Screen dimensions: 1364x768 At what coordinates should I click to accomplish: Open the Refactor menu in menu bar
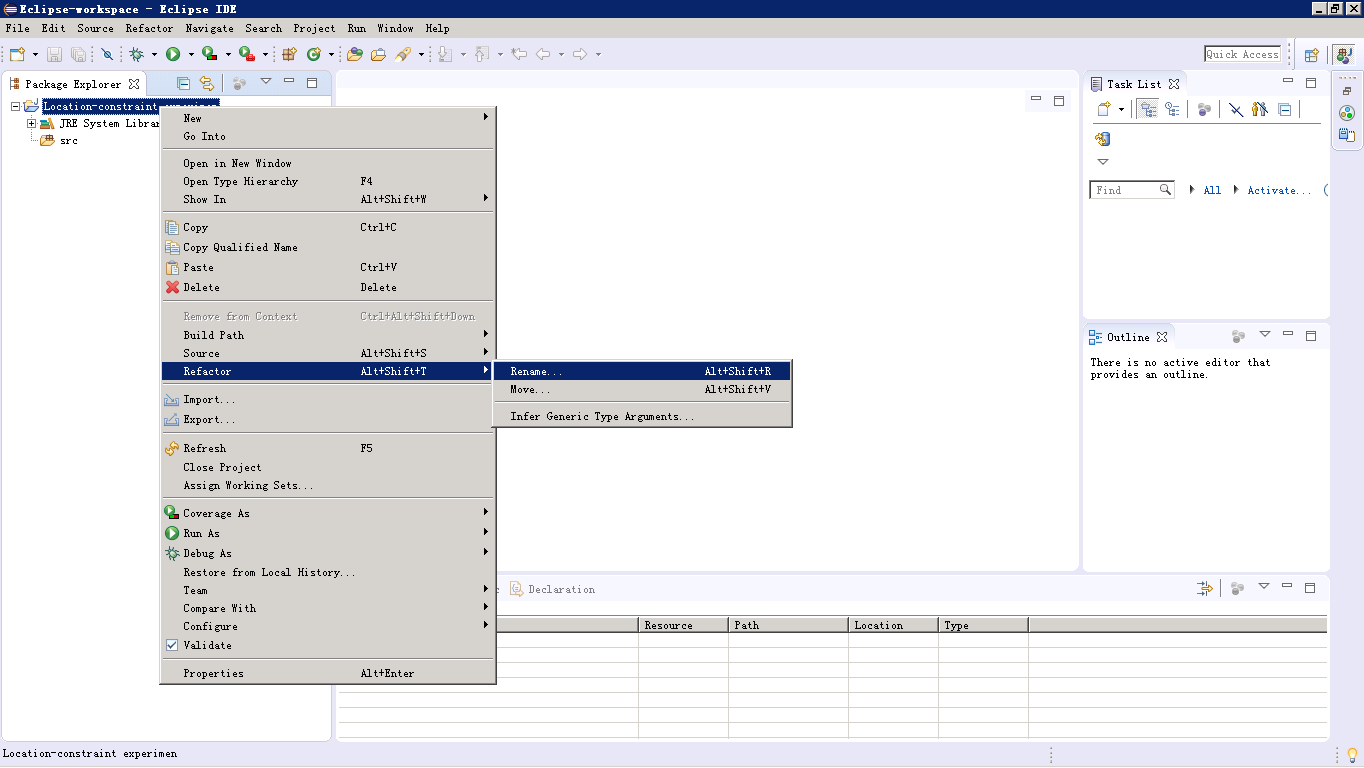coord(149,28)
